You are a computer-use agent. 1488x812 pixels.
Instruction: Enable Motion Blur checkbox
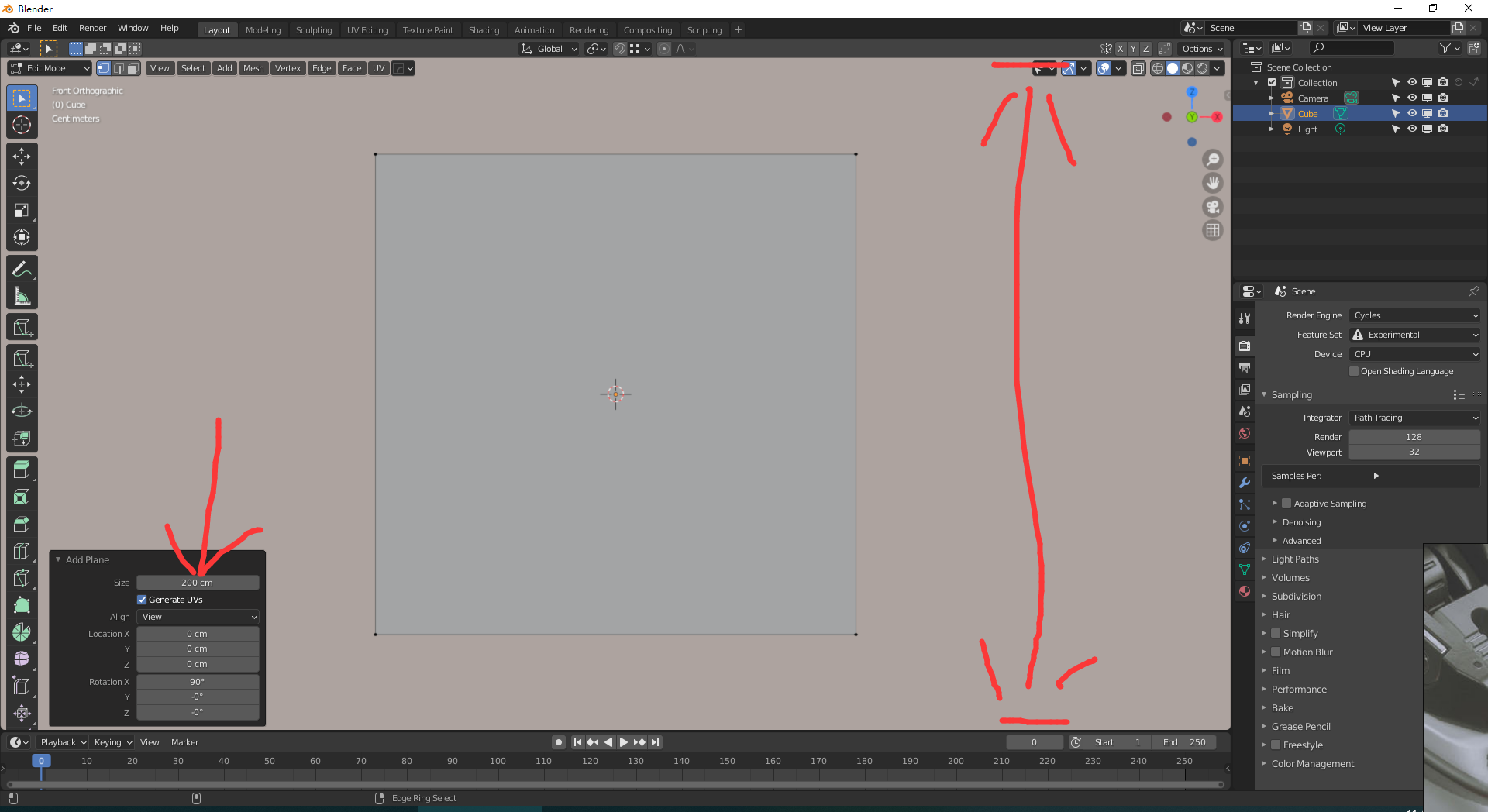[1276, 652]
